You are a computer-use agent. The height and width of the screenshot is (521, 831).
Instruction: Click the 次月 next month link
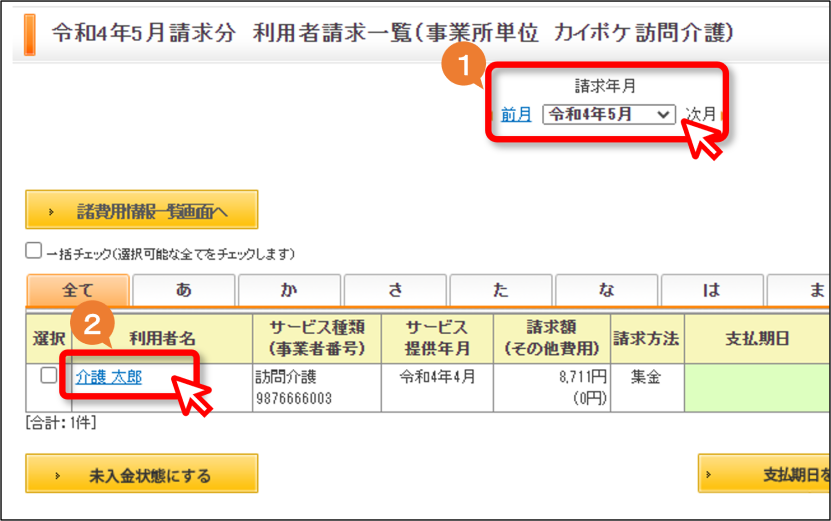(701, 114)
